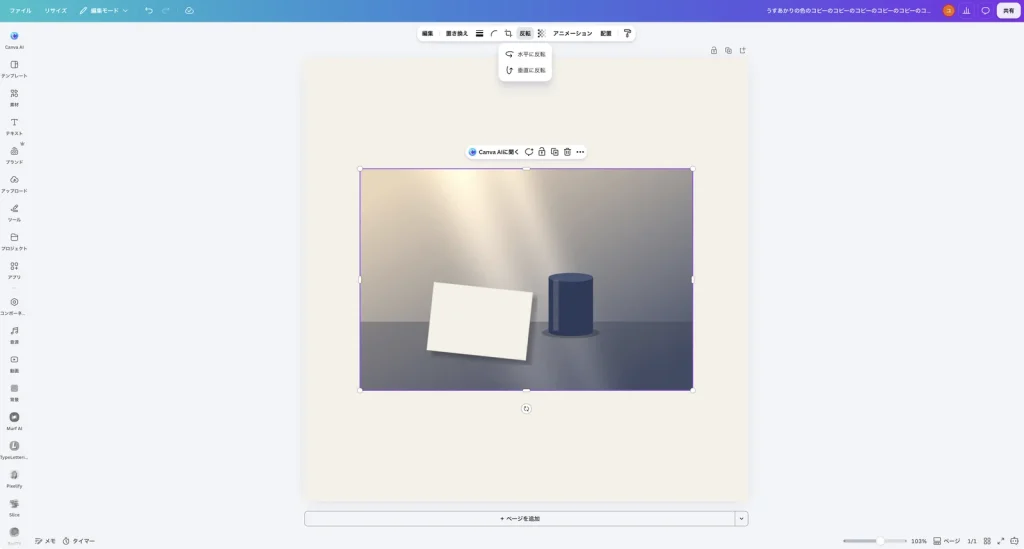Open the music note audio panel
The width and height of the screenshot is (1024, 549).
pos(14,334)
